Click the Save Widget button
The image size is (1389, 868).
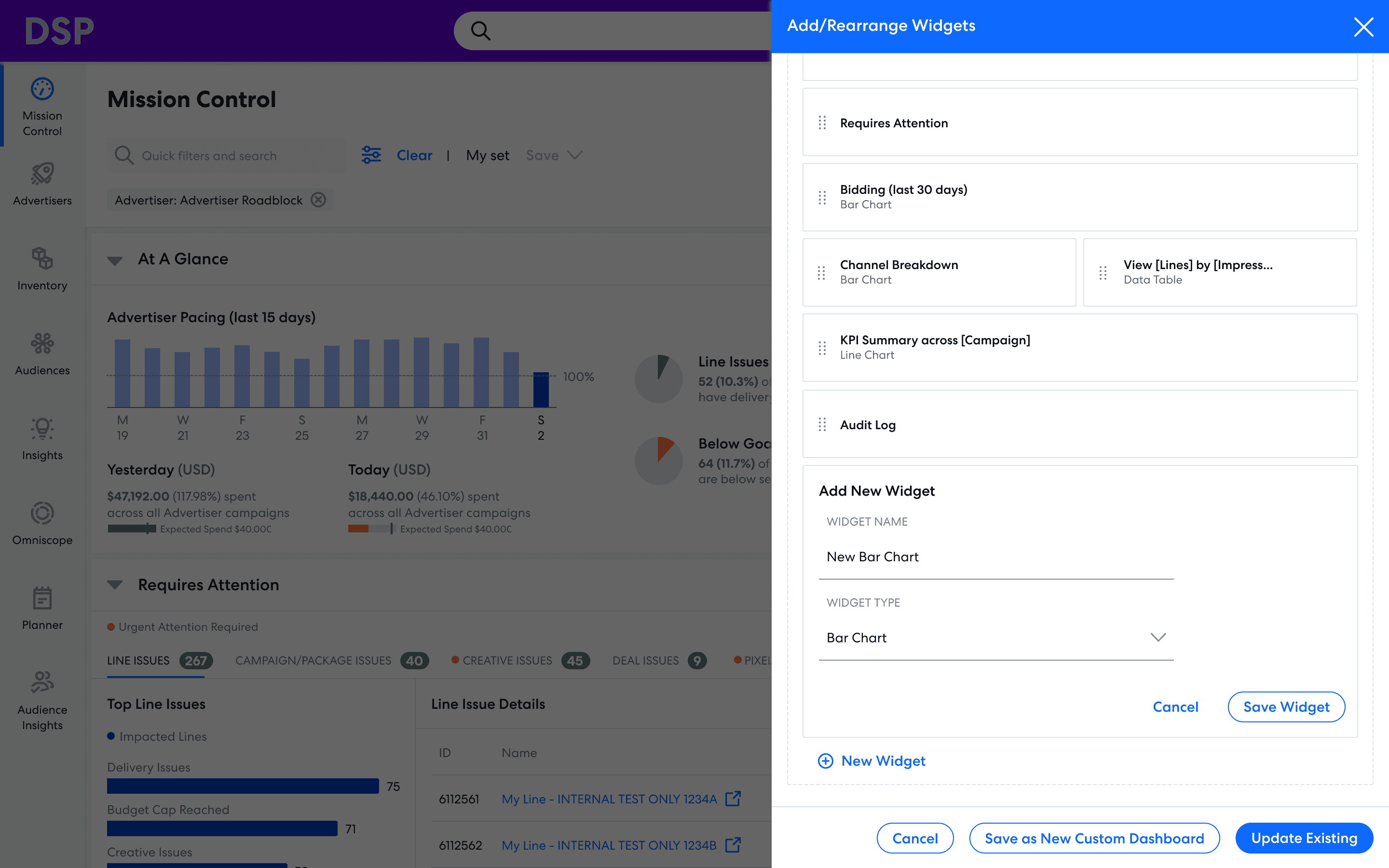pos(1286,706)
